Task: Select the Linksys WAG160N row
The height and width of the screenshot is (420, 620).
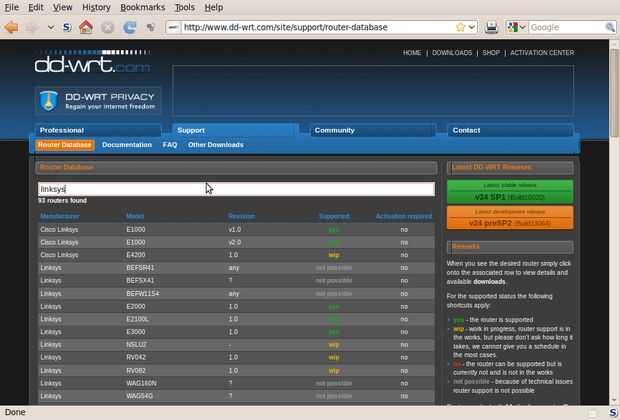Action: coord(236,383)
